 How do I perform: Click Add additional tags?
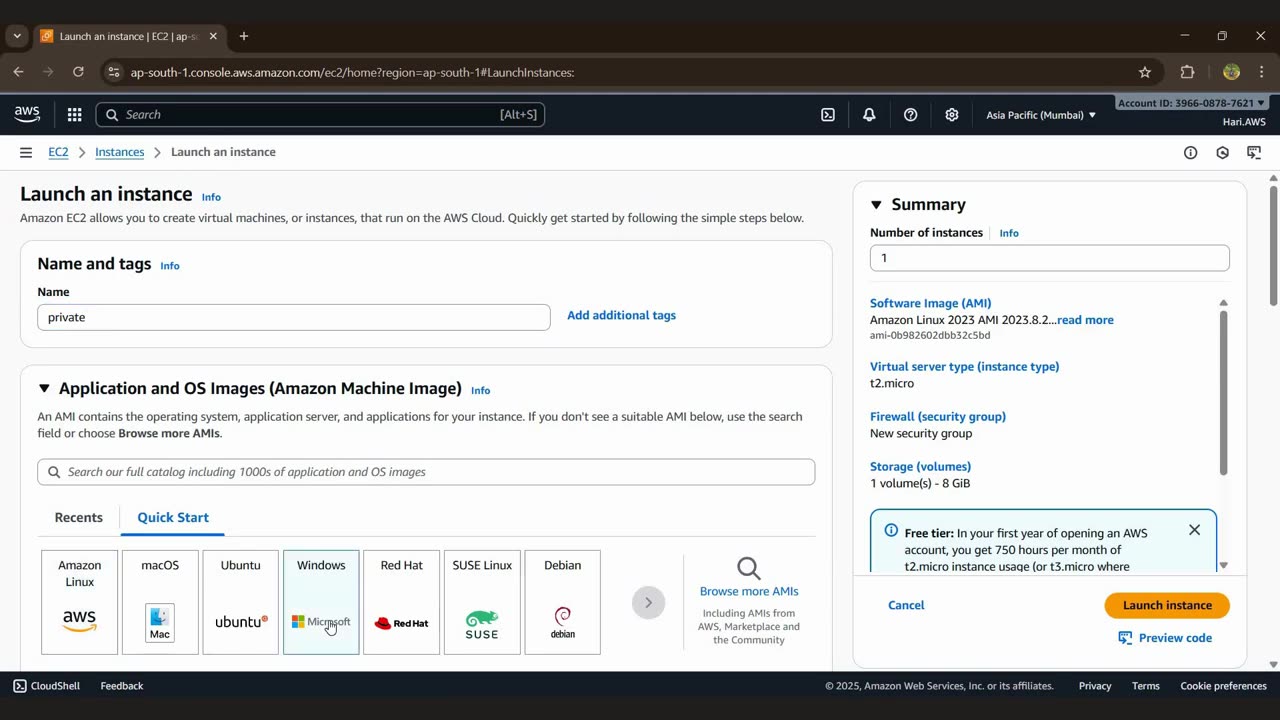[x=621, y=315]
